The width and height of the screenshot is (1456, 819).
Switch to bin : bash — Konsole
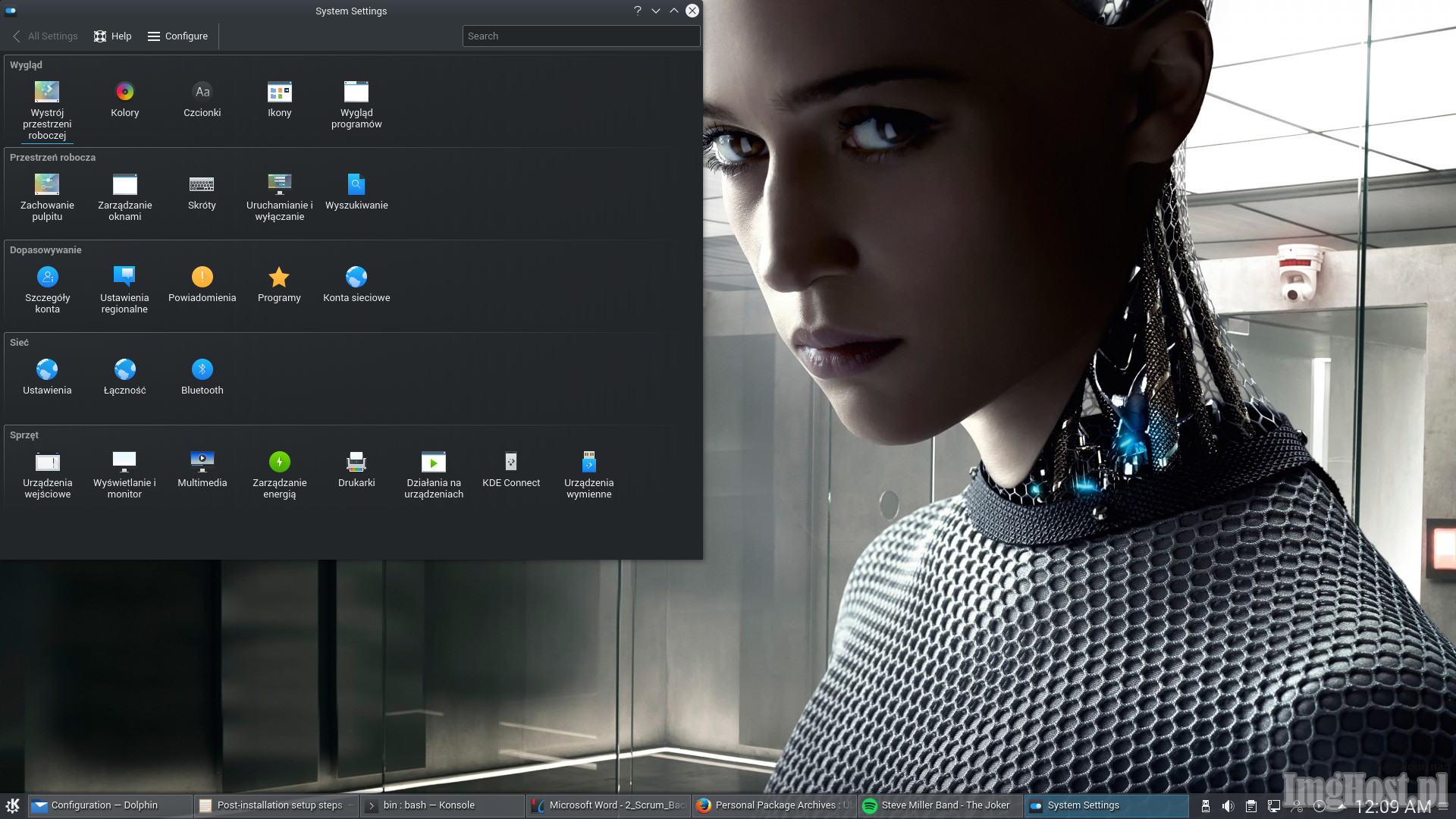click(443, 805)
